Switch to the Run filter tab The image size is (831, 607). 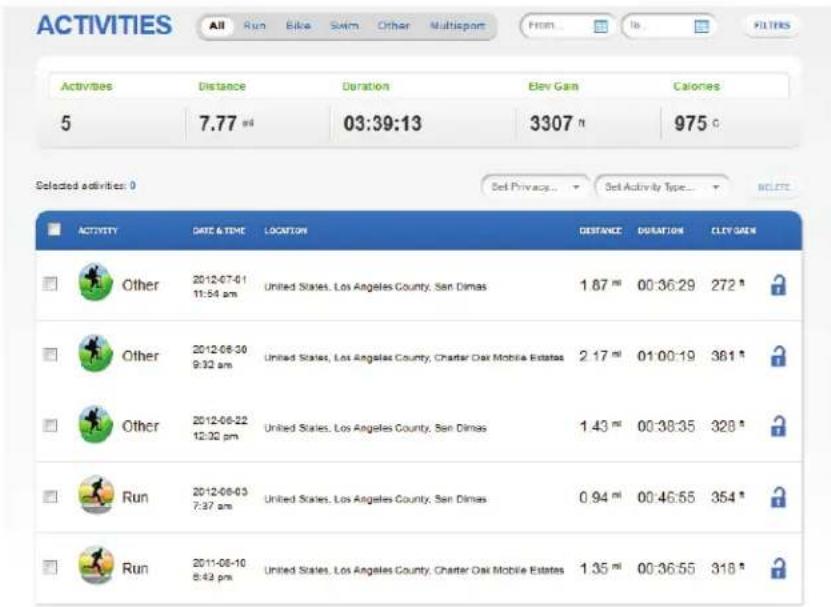(x=254, y=25)
